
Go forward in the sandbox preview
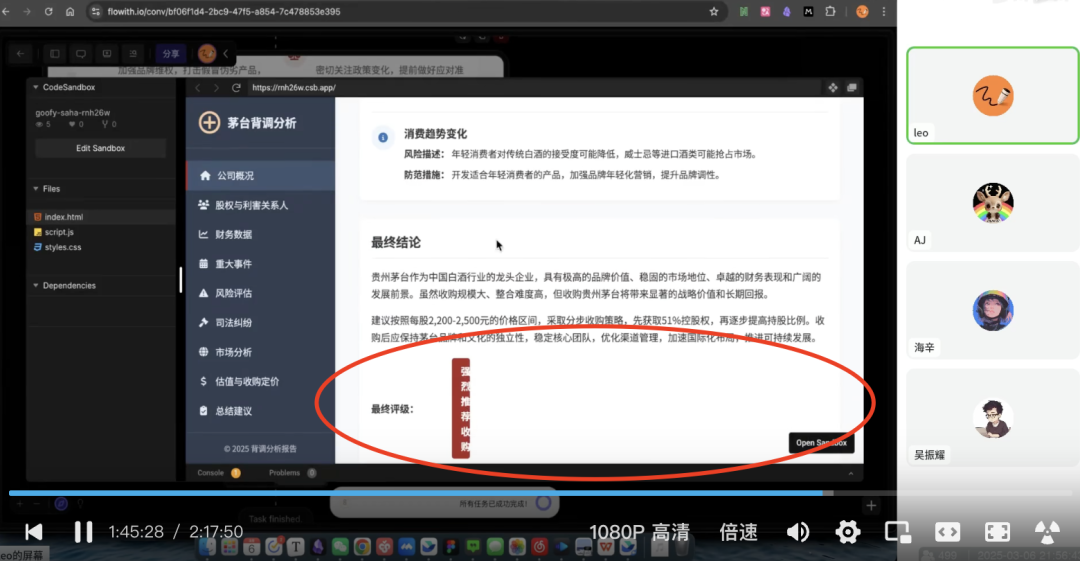tap(216, 88)
